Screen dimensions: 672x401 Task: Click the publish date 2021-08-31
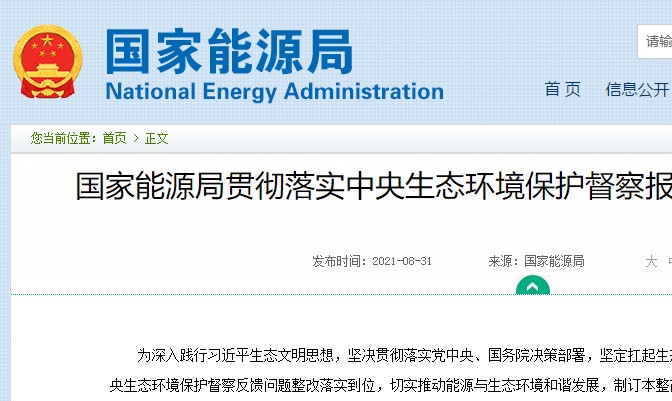click(402, 261)
